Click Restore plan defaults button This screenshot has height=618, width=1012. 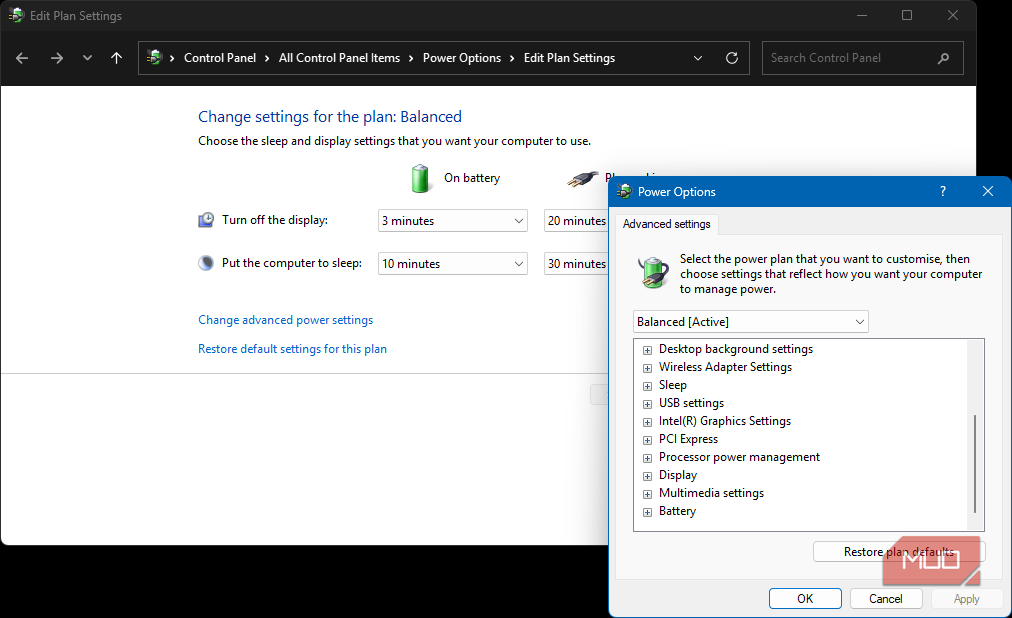898,552
